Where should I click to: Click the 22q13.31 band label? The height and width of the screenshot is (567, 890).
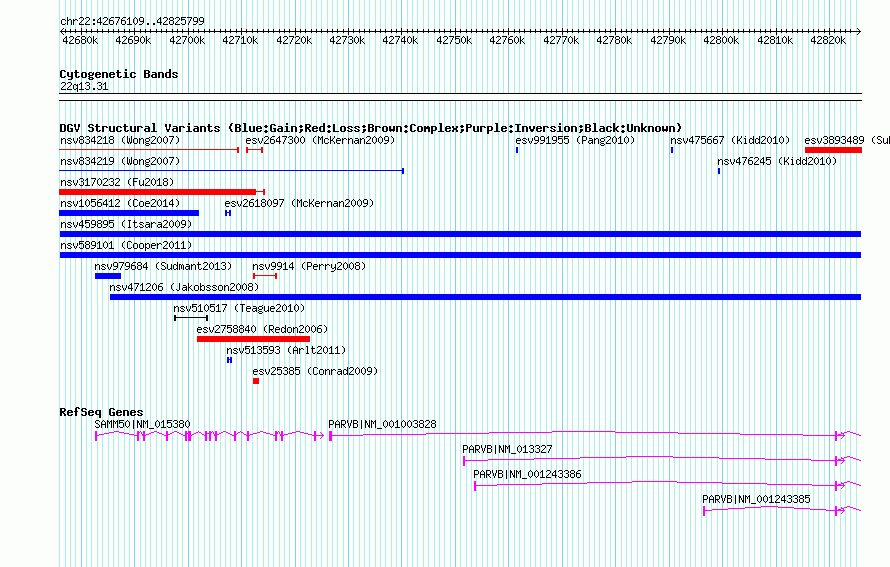[x=84, y=86]
